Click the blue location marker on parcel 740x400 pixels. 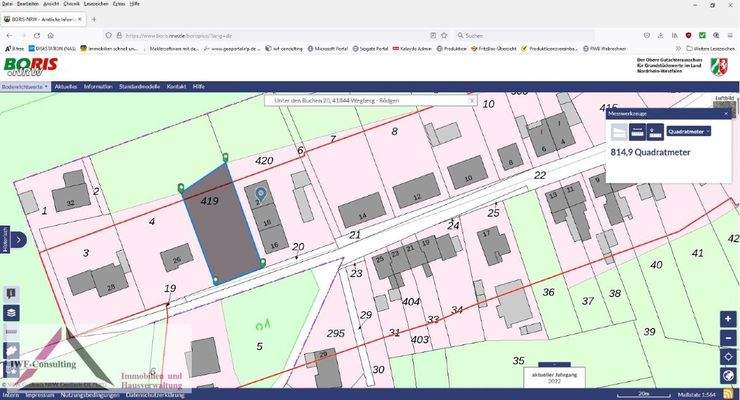coord(260,193)
